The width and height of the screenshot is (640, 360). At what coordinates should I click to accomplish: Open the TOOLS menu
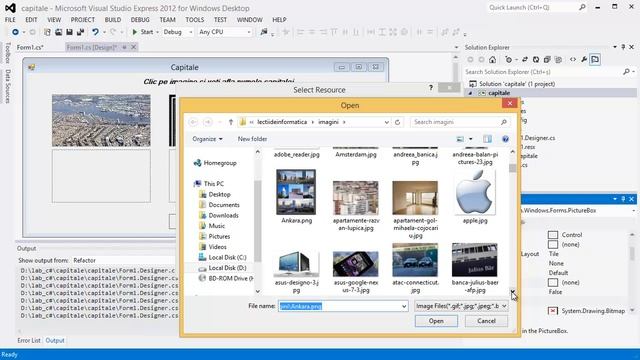[195, 20]
